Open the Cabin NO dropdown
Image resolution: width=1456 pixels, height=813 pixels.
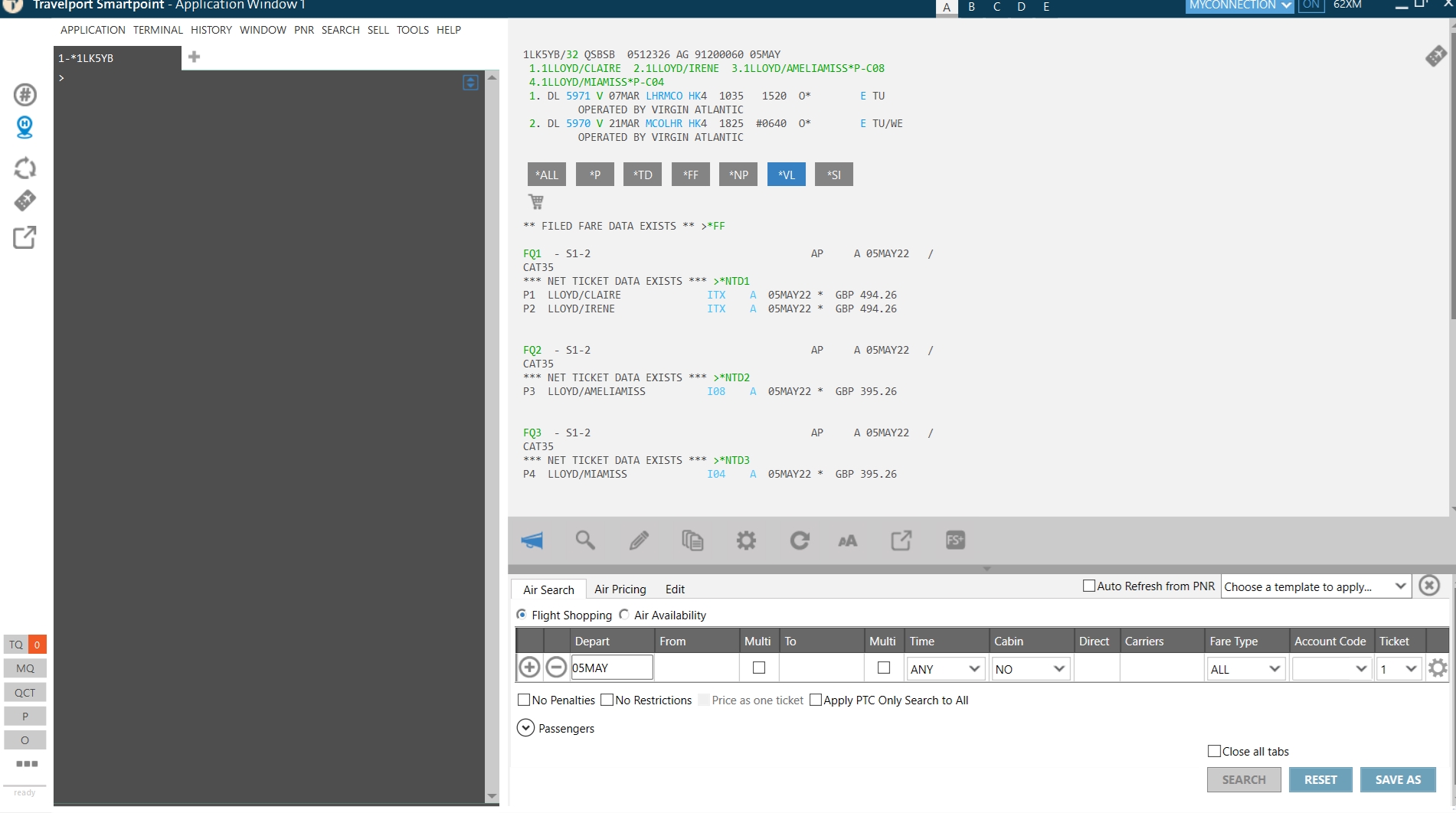(x=1030, y=669)
